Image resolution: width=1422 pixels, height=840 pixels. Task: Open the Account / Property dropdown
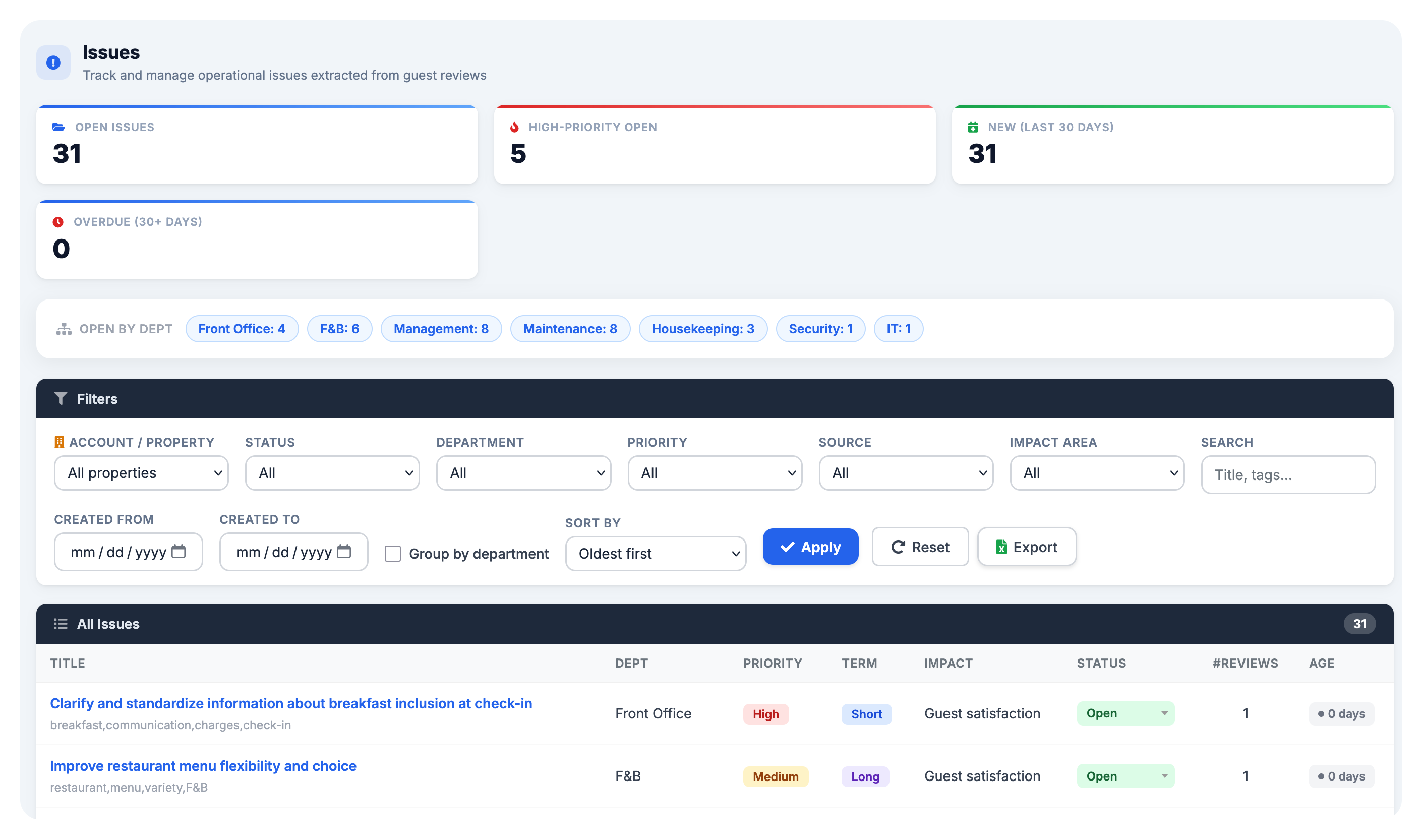tap(141, 473)
